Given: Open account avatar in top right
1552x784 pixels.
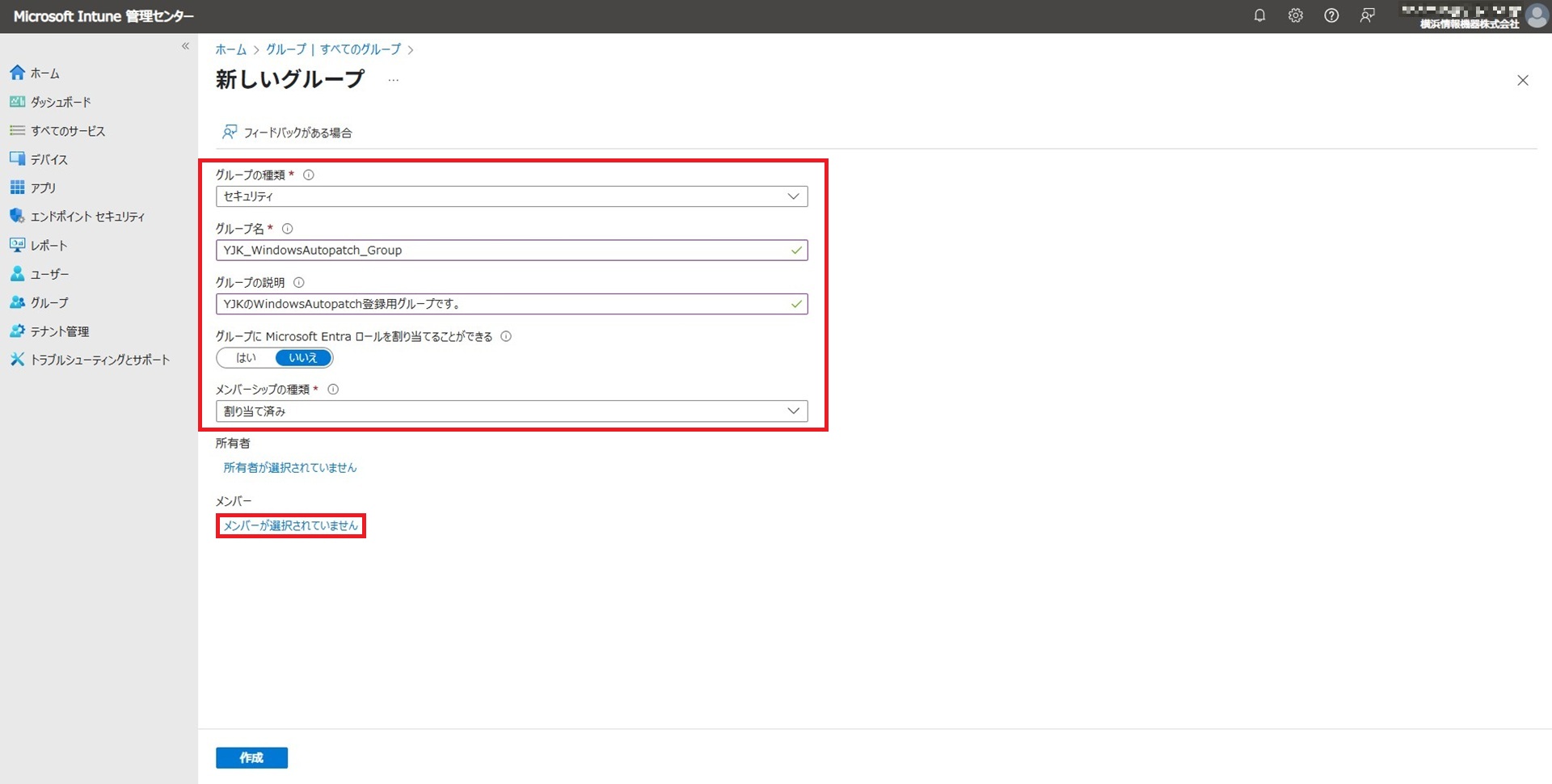Looking at the screenshot, I should (x=1537, y=15).
